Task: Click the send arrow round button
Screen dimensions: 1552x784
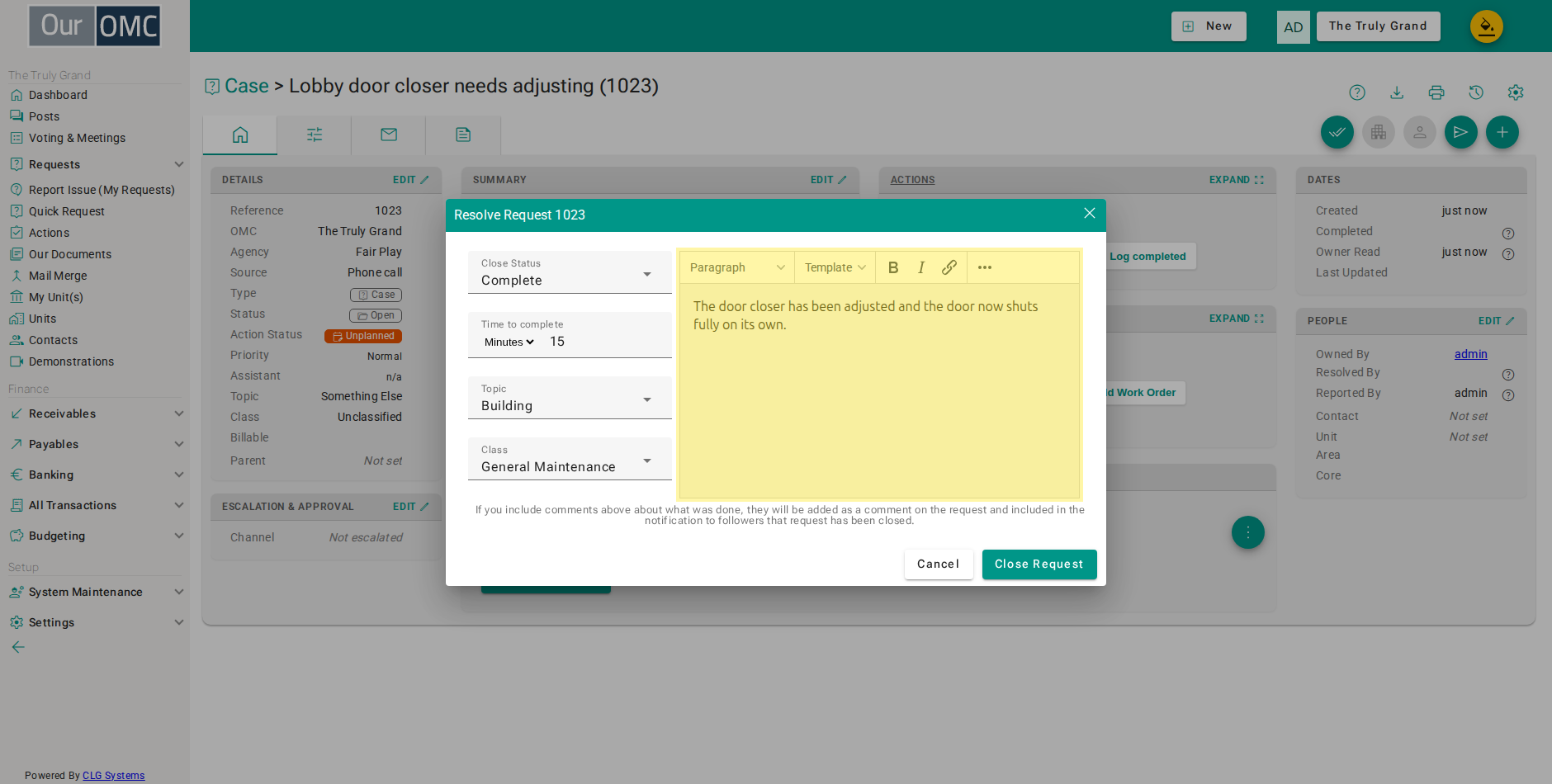Action: click(x=1461, y=132)
